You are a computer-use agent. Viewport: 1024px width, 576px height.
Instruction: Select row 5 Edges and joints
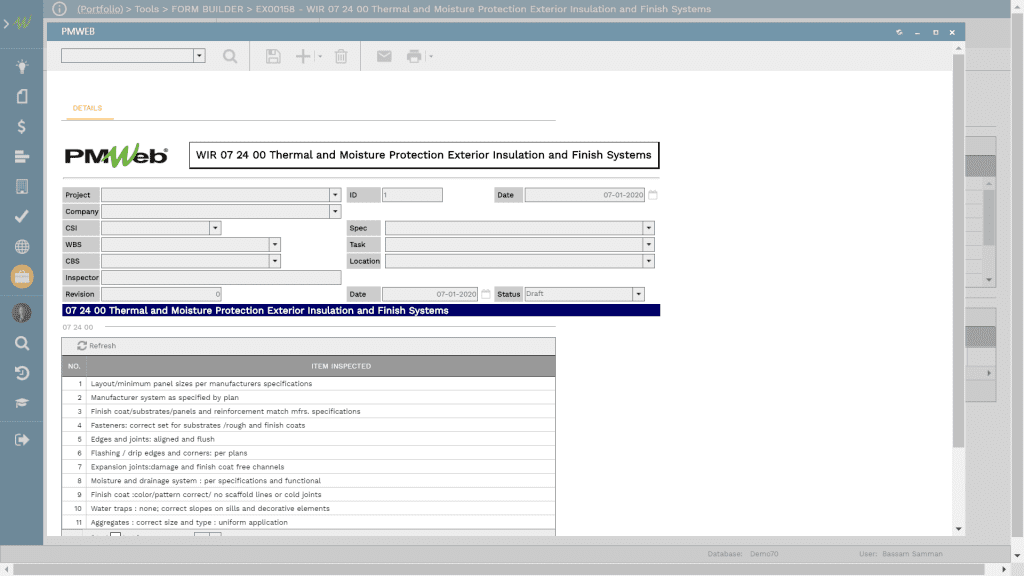tap(308, 440)
